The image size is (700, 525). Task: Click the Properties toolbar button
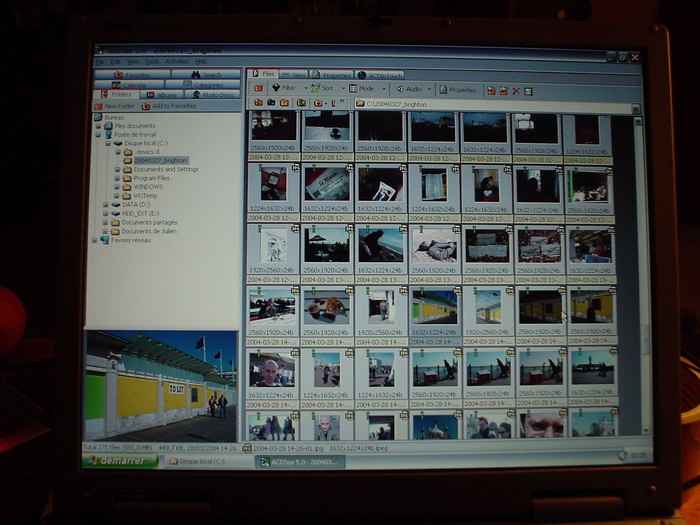point(458,90)
